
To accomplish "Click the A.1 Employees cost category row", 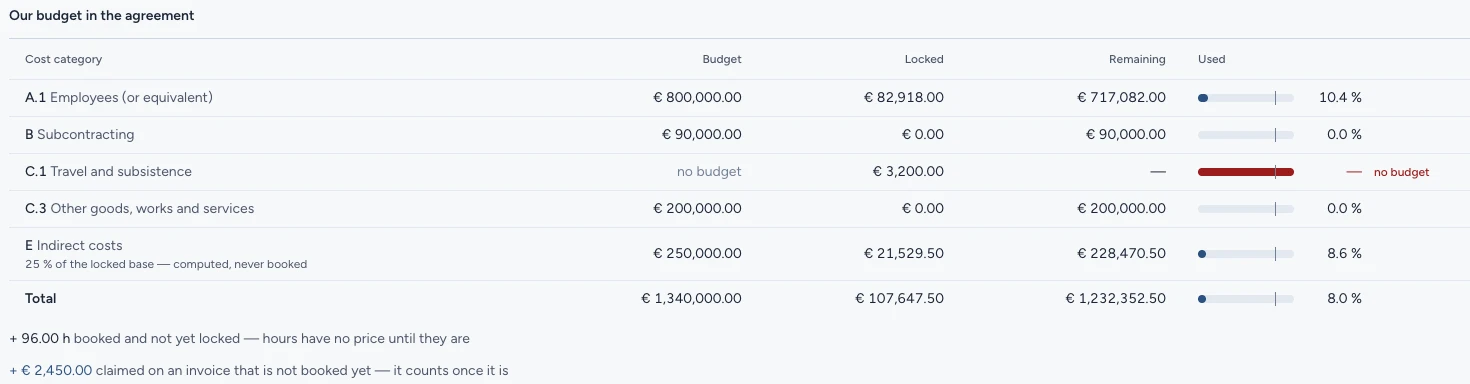I will (735, 98).
